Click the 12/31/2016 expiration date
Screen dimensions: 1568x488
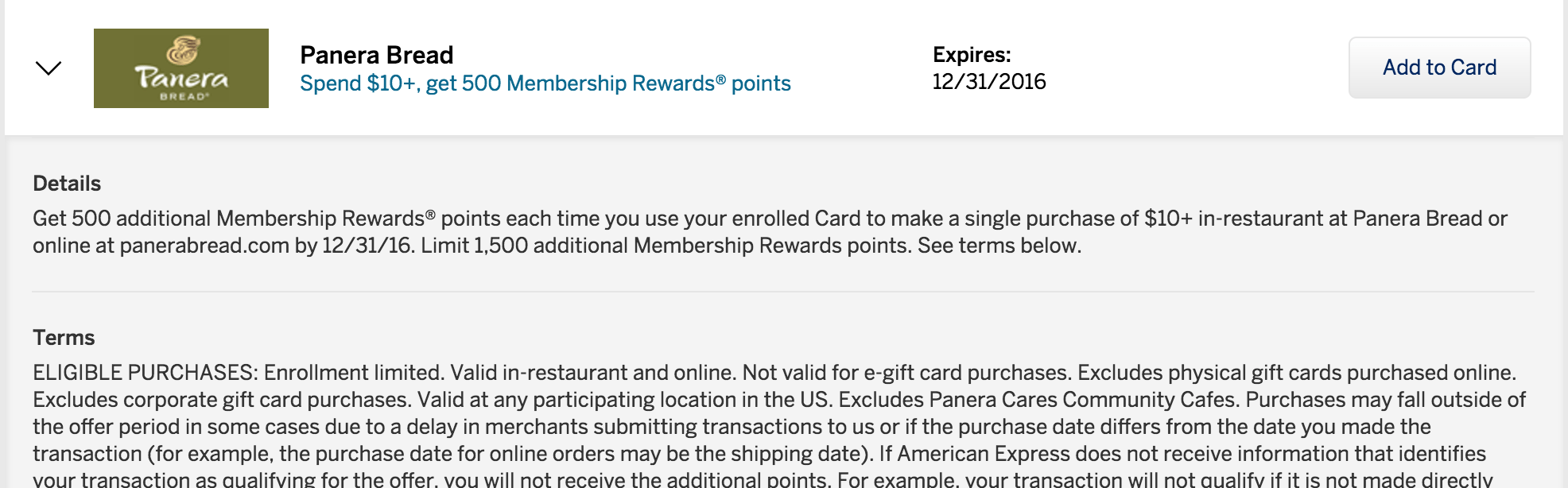988,82
